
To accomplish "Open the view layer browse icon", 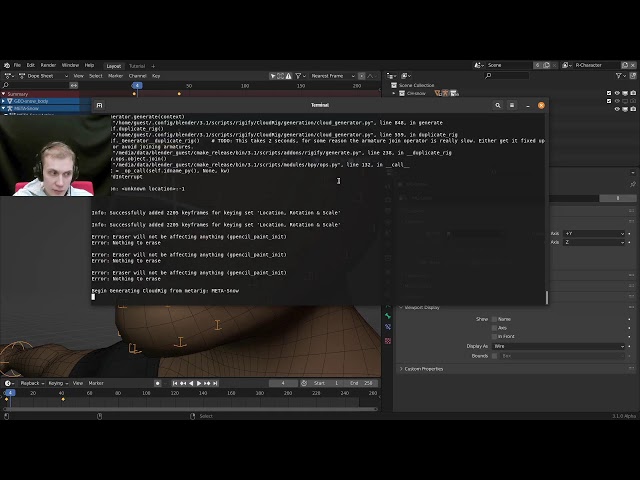I will [x=567, y=65].
